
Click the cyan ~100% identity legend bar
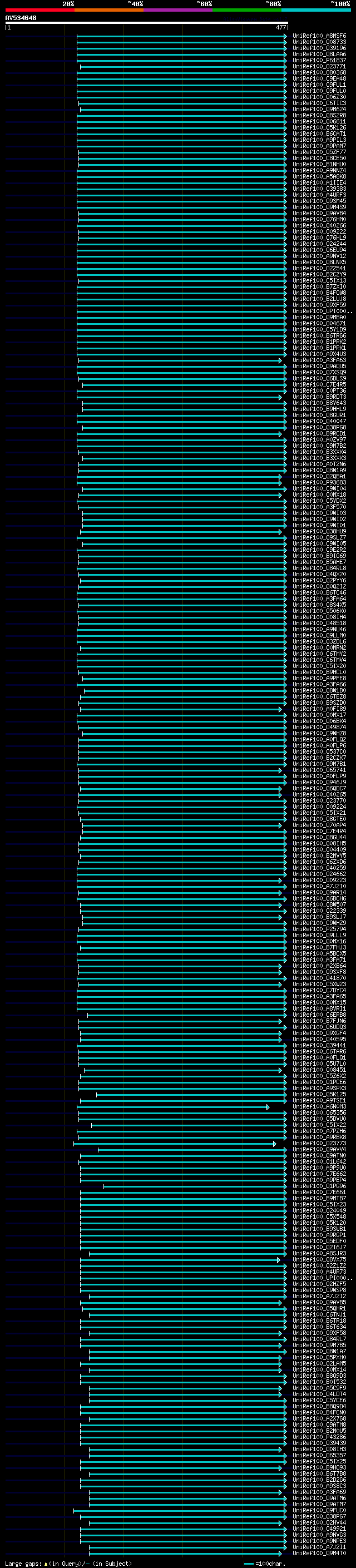tap(316, 10)
